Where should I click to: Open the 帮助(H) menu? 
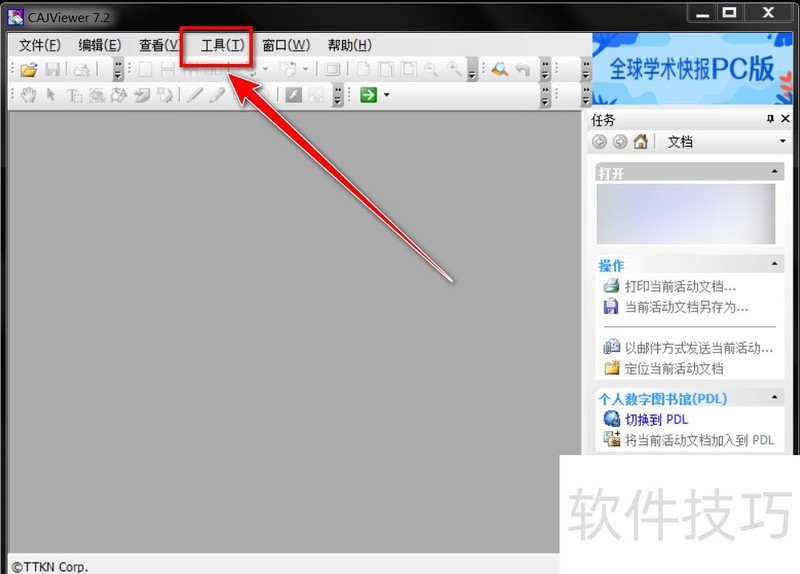(x=349, y=45)
